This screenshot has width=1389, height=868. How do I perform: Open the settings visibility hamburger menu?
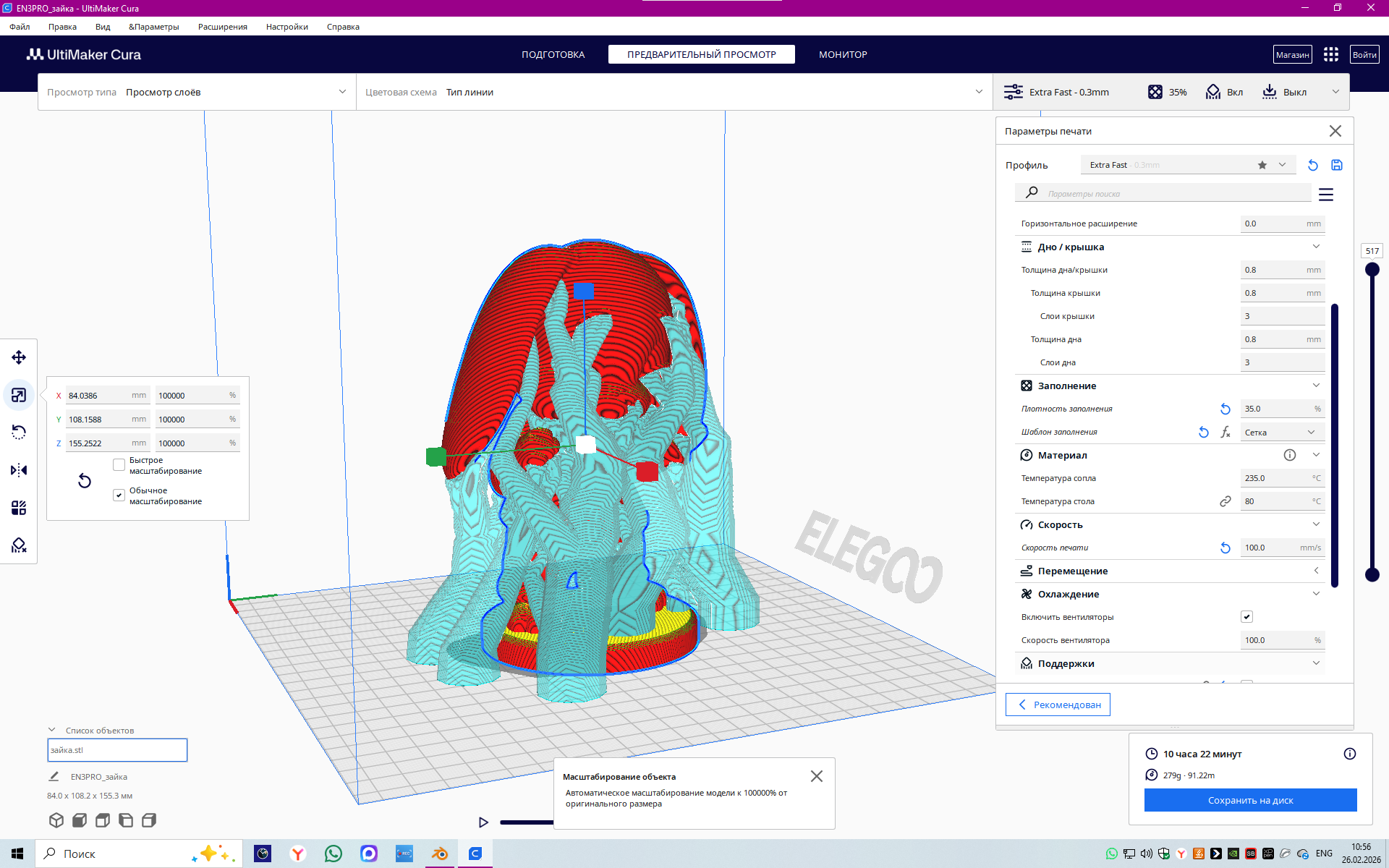(x=1326, y=195)
